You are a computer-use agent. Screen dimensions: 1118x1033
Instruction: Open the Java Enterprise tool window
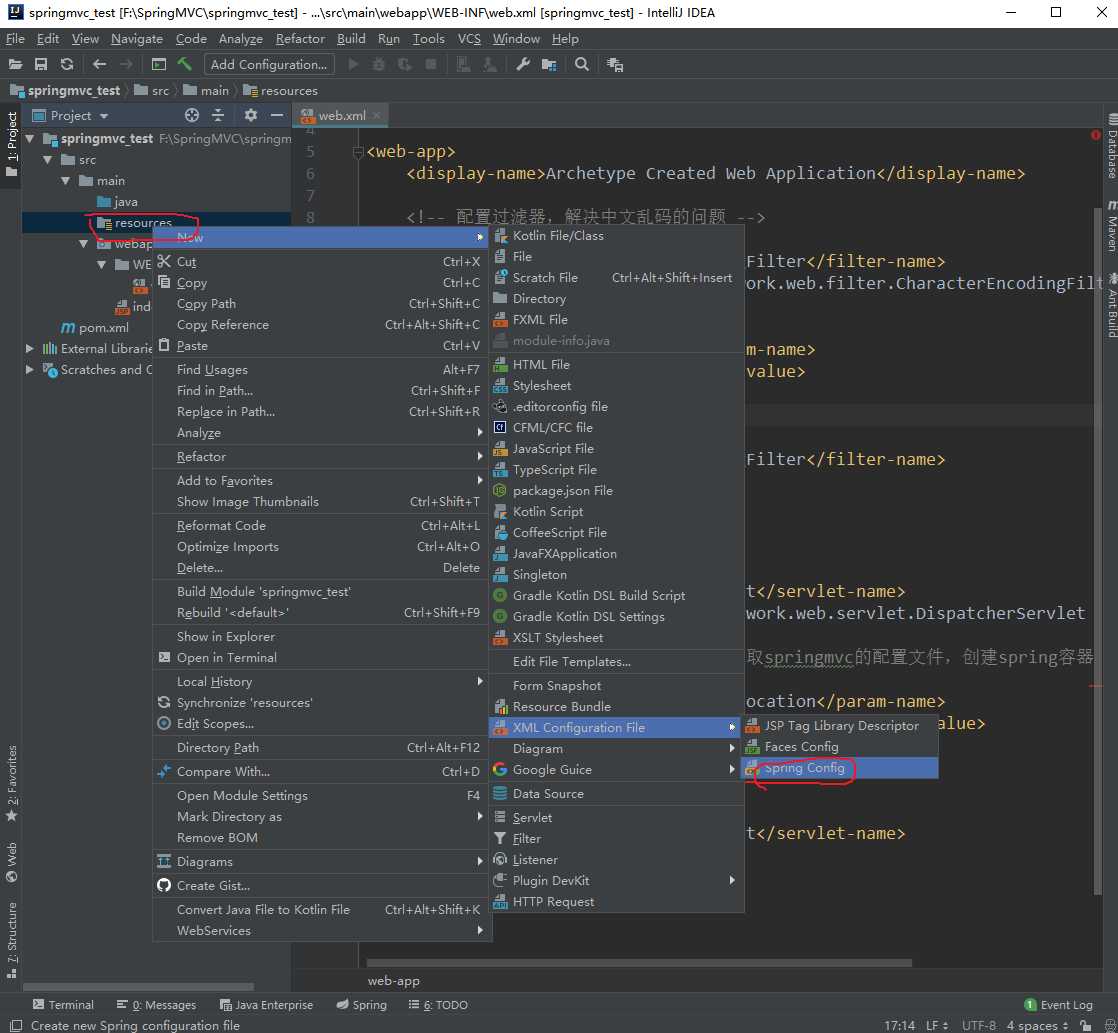click(267, 1004)
